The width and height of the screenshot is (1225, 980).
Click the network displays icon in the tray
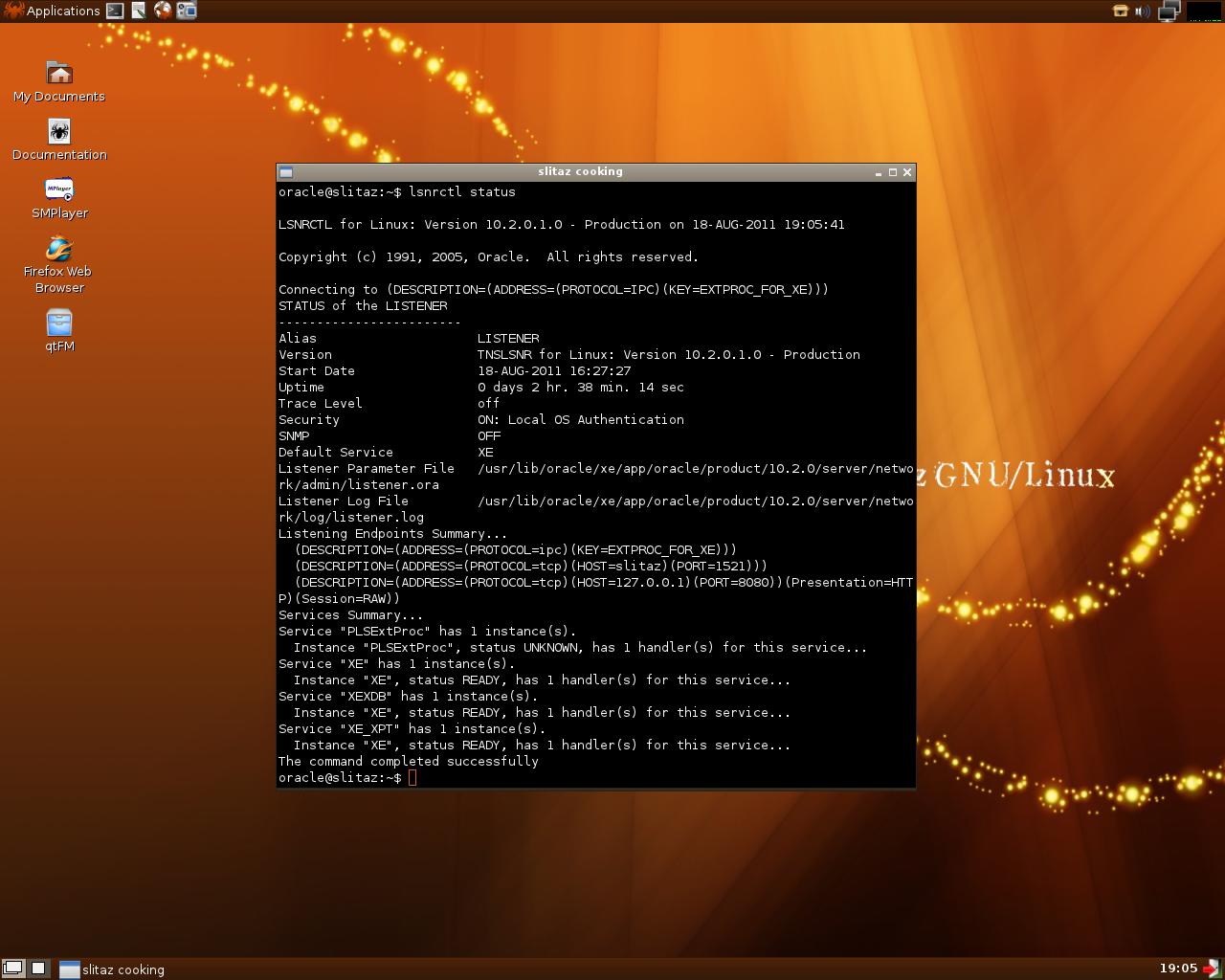click(x=1167, y=11)
